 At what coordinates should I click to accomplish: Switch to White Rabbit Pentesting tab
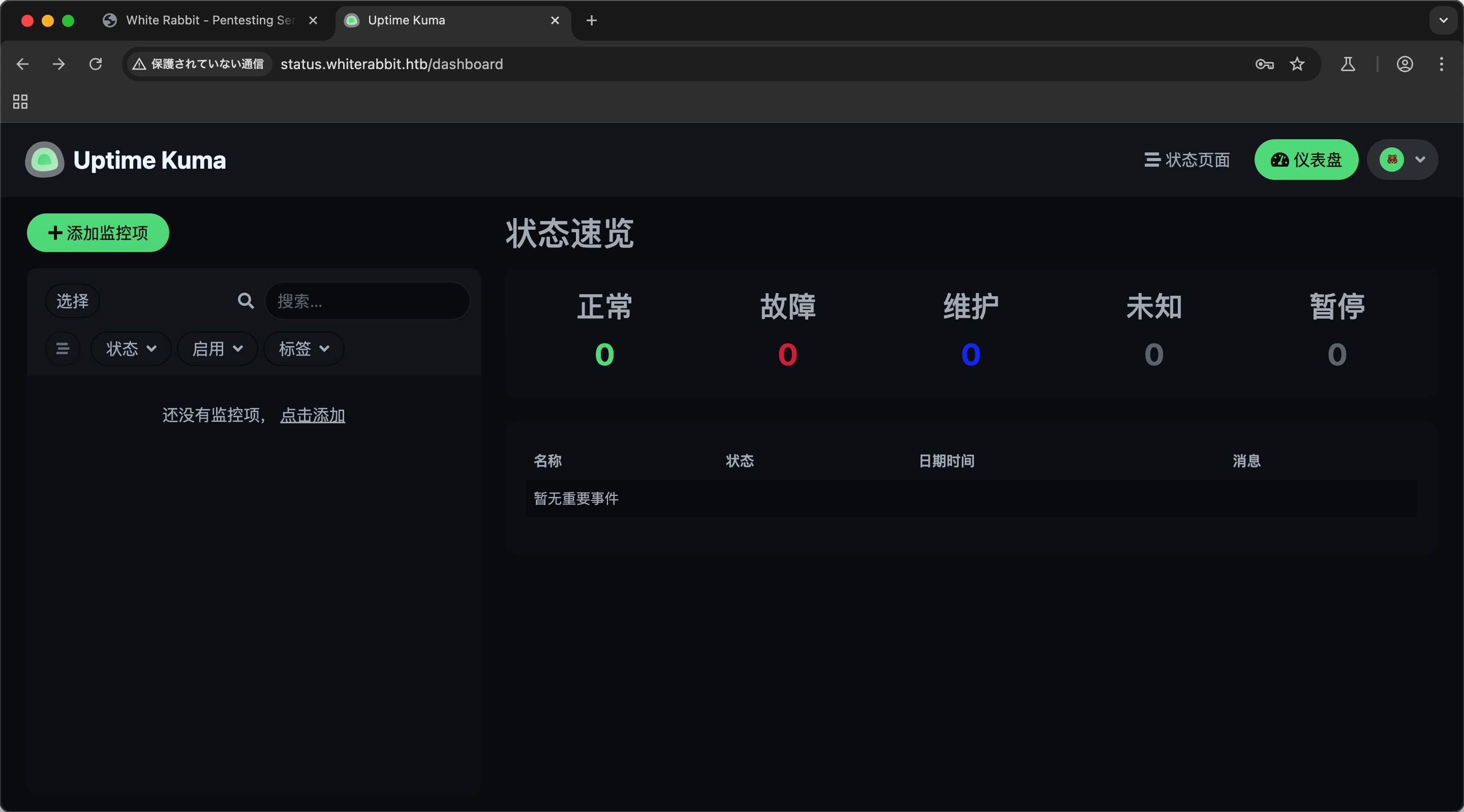coord(209,20)
